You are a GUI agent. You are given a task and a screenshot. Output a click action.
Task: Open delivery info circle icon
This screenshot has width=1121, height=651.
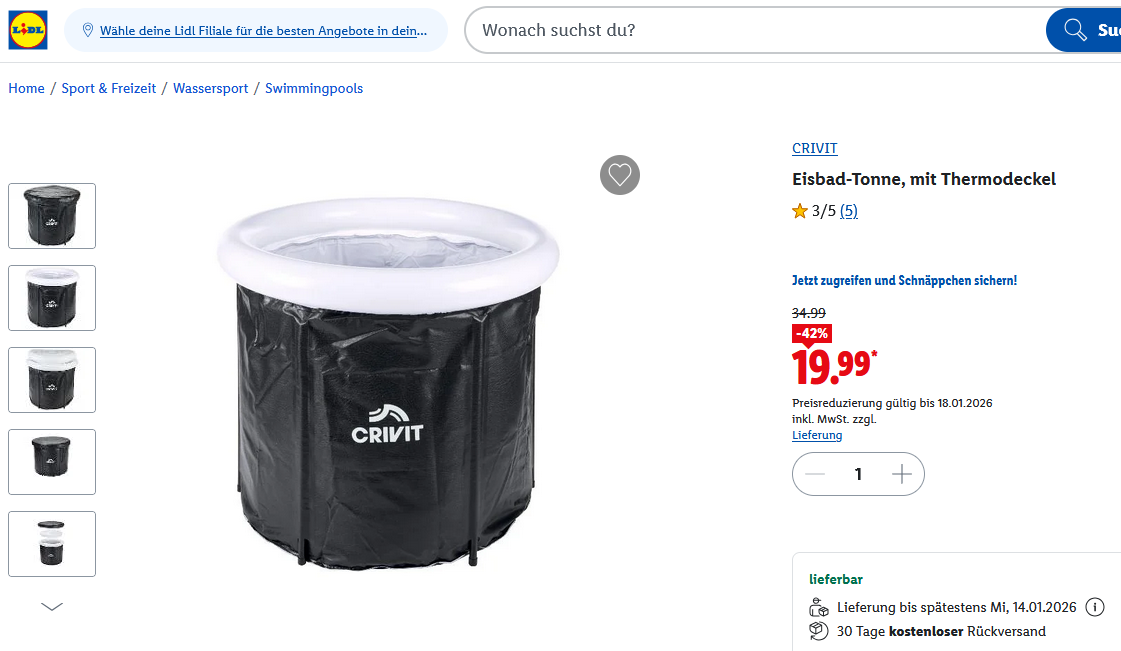[1095, 607]
